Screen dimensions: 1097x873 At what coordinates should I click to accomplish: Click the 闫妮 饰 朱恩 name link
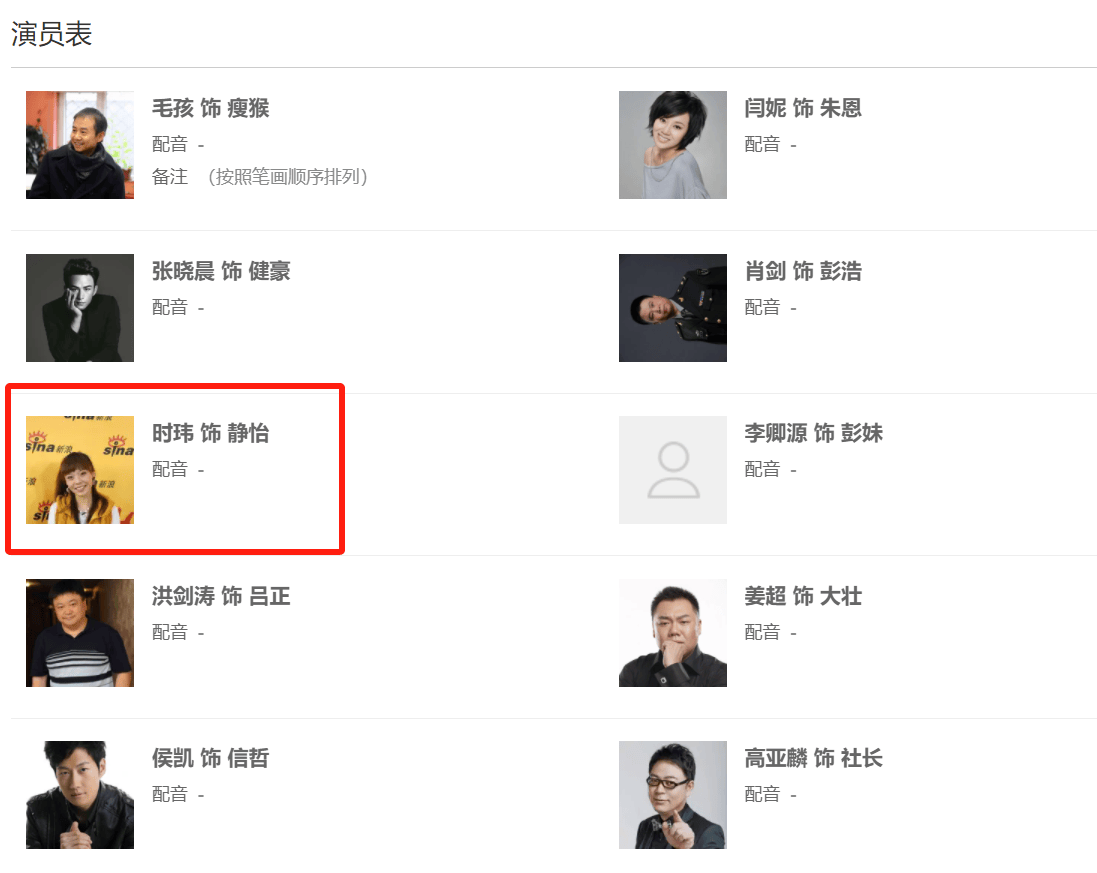[x=803, y=108]
